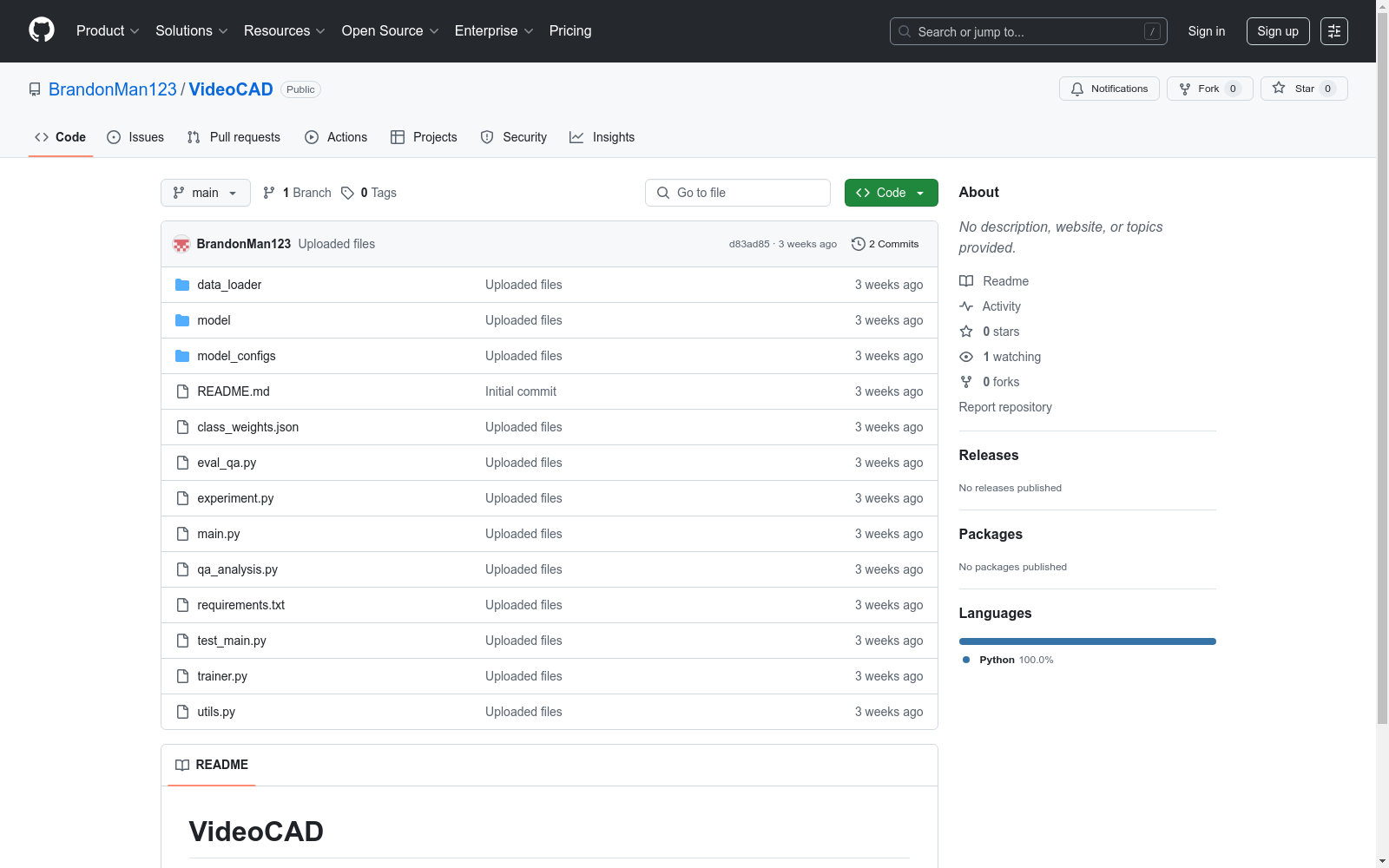
Task: Click the Sign in link
Action: pyautogui.click(x=1207, y=31)
